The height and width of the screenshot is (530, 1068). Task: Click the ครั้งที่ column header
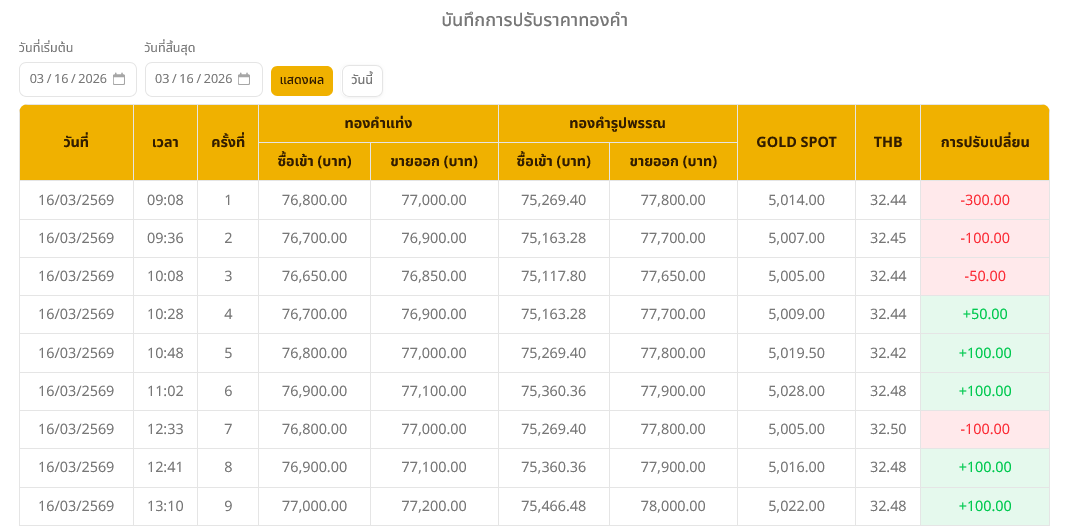(x=228, y=142)
